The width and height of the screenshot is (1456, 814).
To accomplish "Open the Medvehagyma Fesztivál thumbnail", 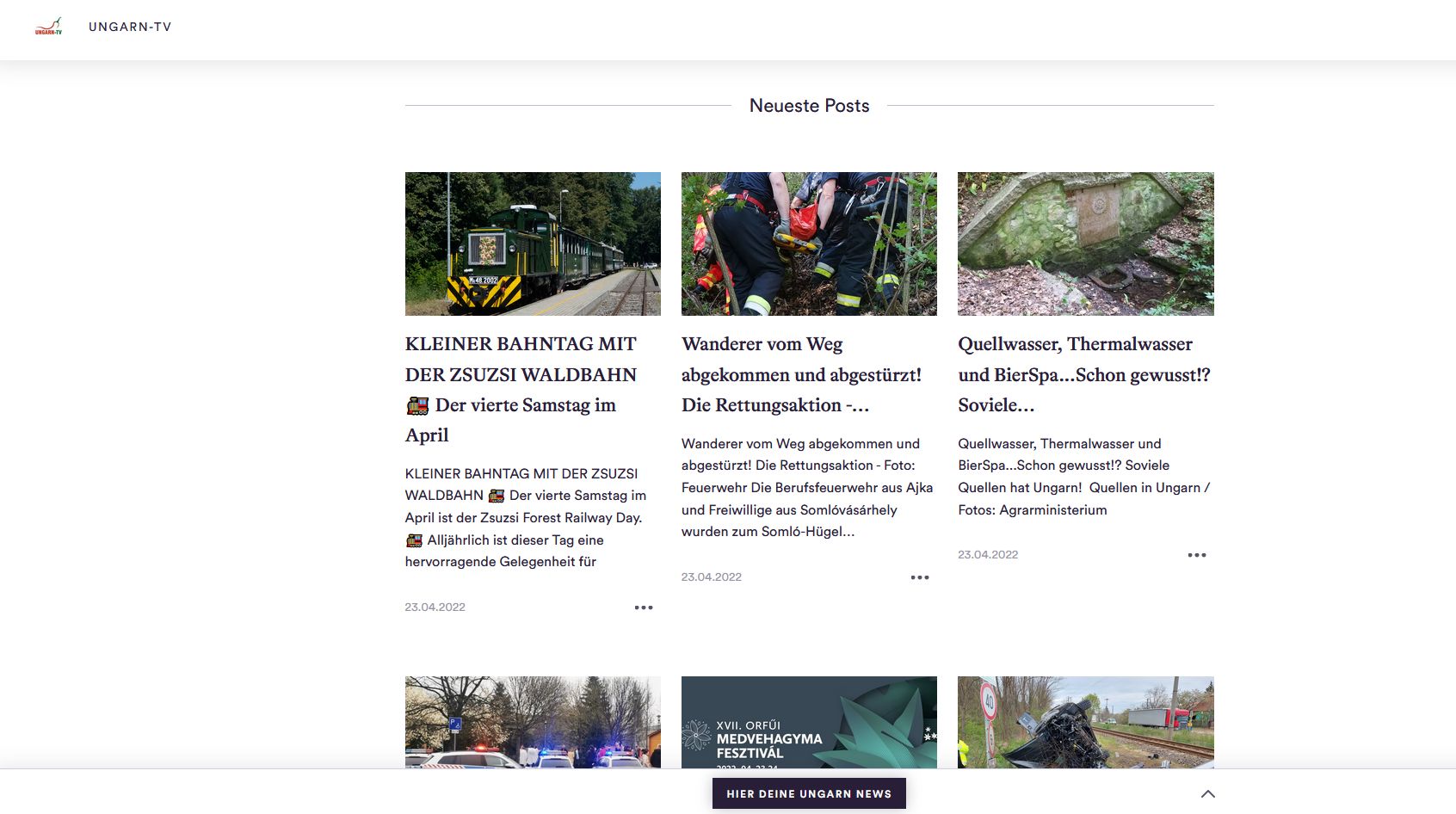I will point(809,721).
